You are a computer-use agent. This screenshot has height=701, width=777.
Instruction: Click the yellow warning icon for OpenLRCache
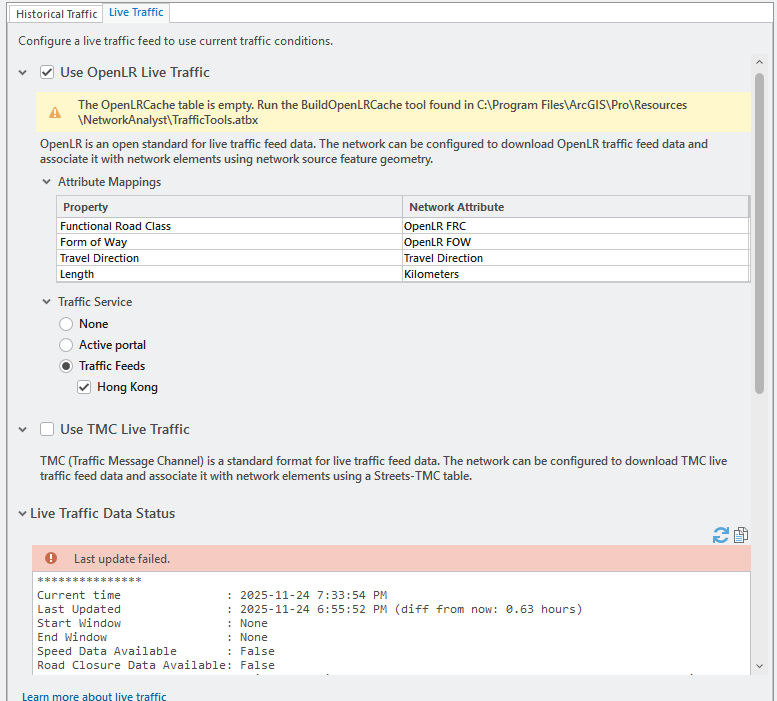click(x=55, y=112)
